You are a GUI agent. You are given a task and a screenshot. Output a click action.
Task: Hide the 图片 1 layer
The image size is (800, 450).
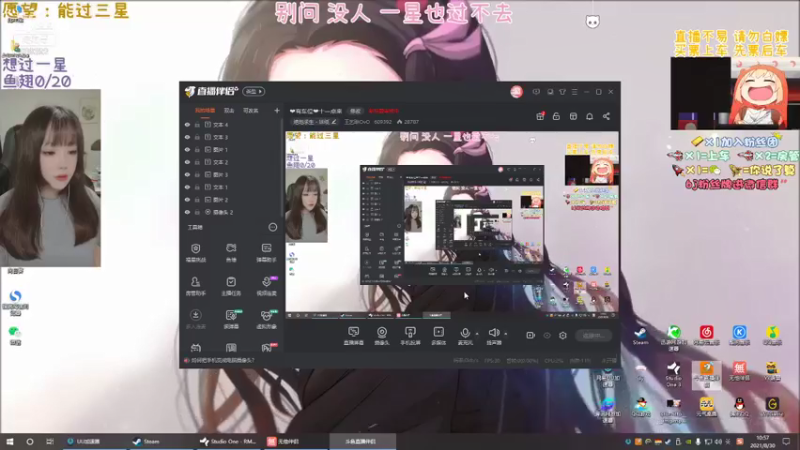coord(187,149)
